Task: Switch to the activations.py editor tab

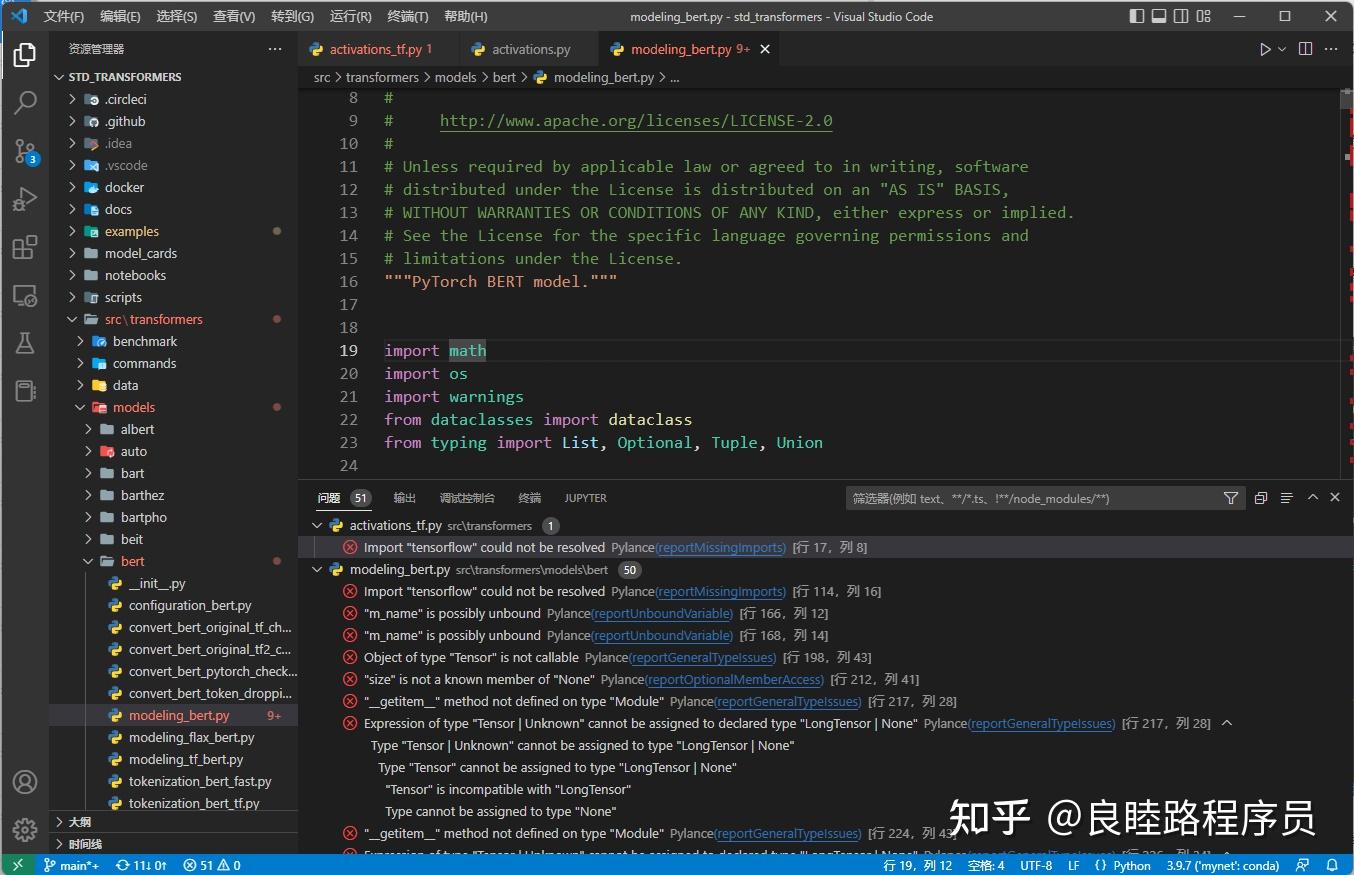Action: coord(530,49)
